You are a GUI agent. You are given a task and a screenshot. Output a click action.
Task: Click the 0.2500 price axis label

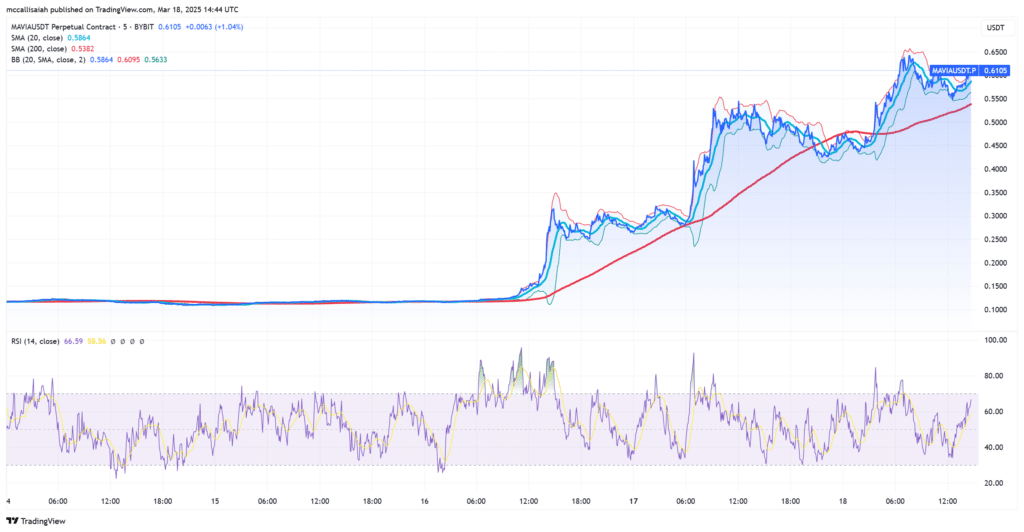tap(995, 240)
